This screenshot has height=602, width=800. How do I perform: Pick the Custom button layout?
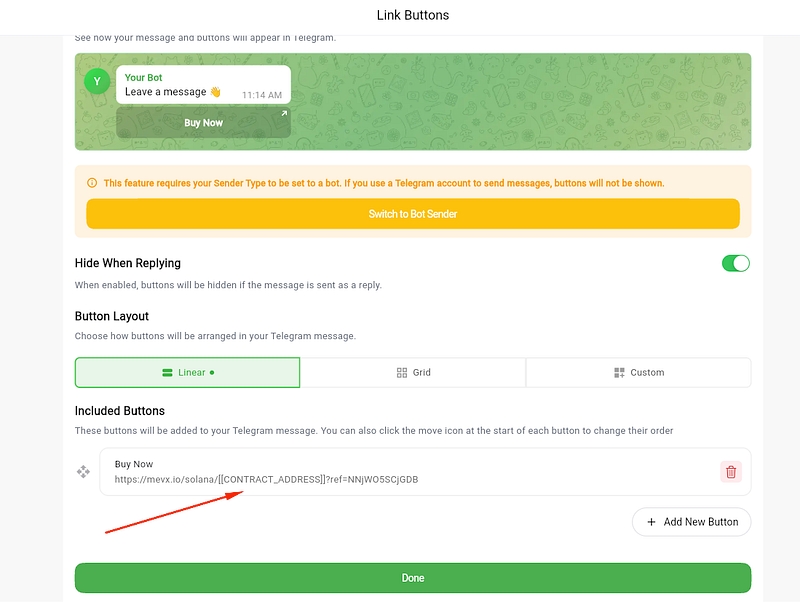(638, 373)
